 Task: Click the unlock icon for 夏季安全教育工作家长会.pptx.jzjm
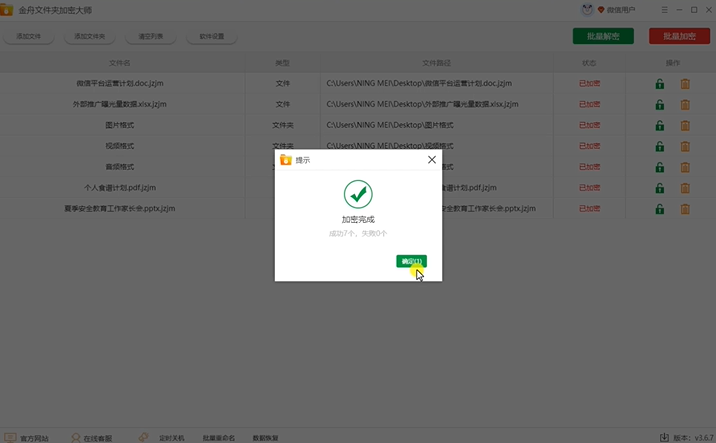659,209
